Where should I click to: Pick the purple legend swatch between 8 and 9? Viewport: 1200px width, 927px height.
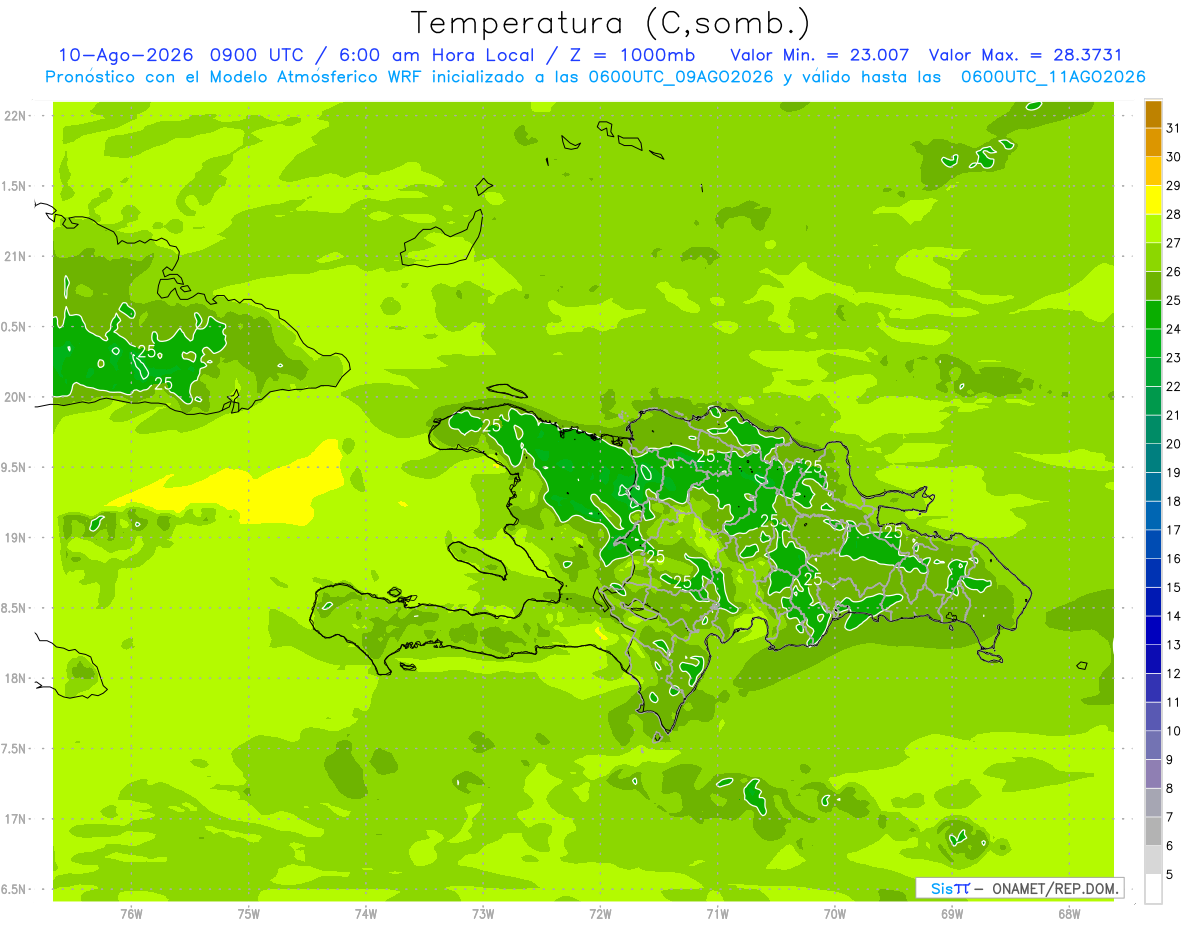pos(1153,774)
